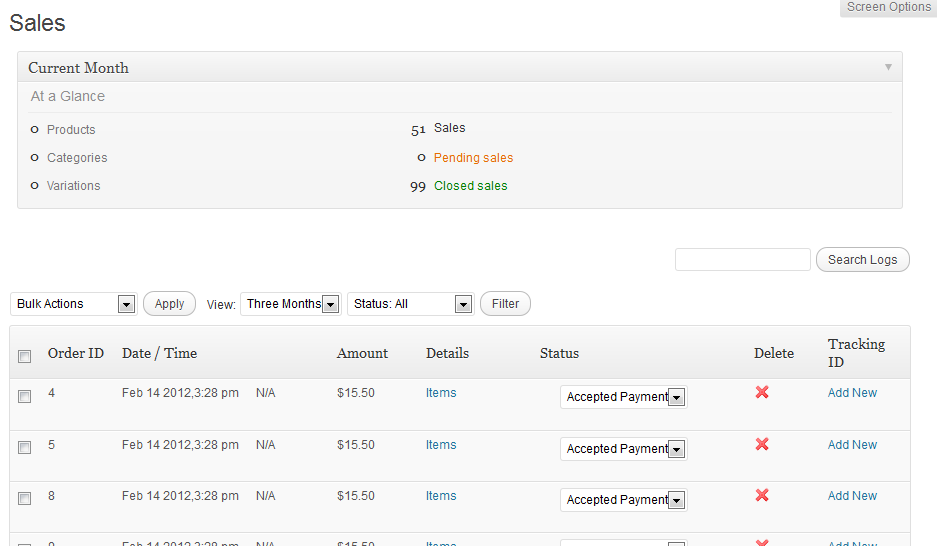Focus the search logs text field
Viewport: 937px width, 546px height.
point(742,260)
